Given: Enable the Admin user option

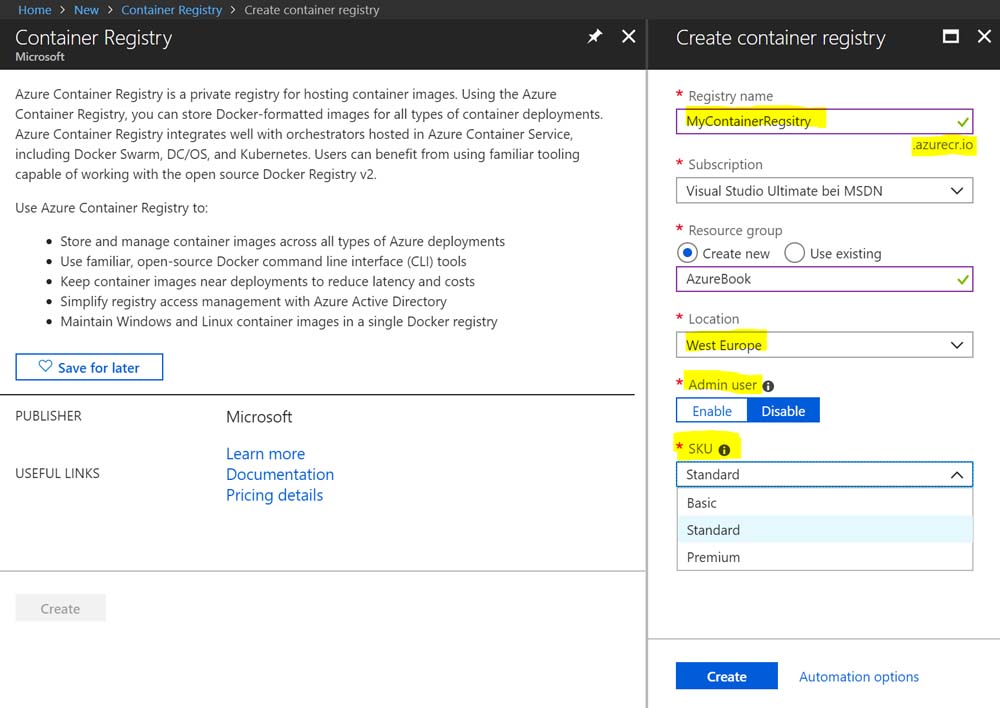Looking at the screenshot, I should (712, 411).
